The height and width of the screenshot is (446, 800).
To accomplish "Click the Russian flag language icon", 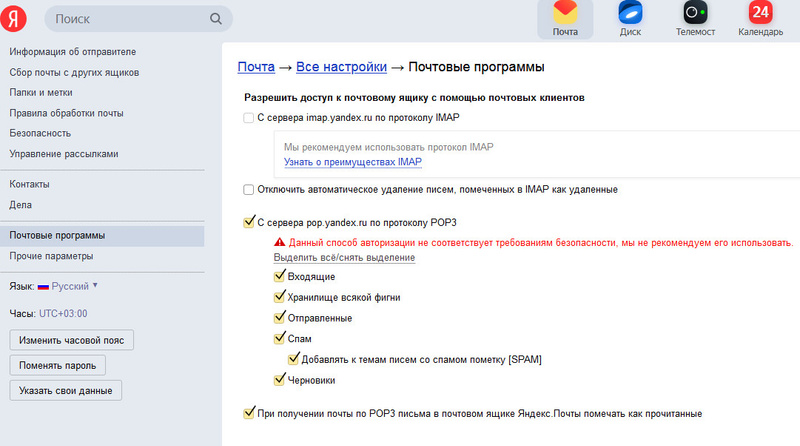I will pyautogui.click(x=44, y=286).
